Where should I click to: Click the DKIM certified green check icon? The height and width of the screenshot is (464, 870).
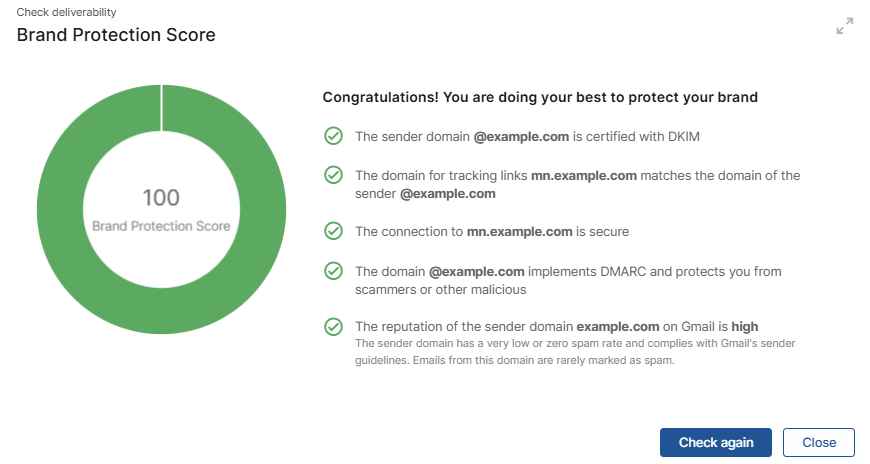coord(333,136)
